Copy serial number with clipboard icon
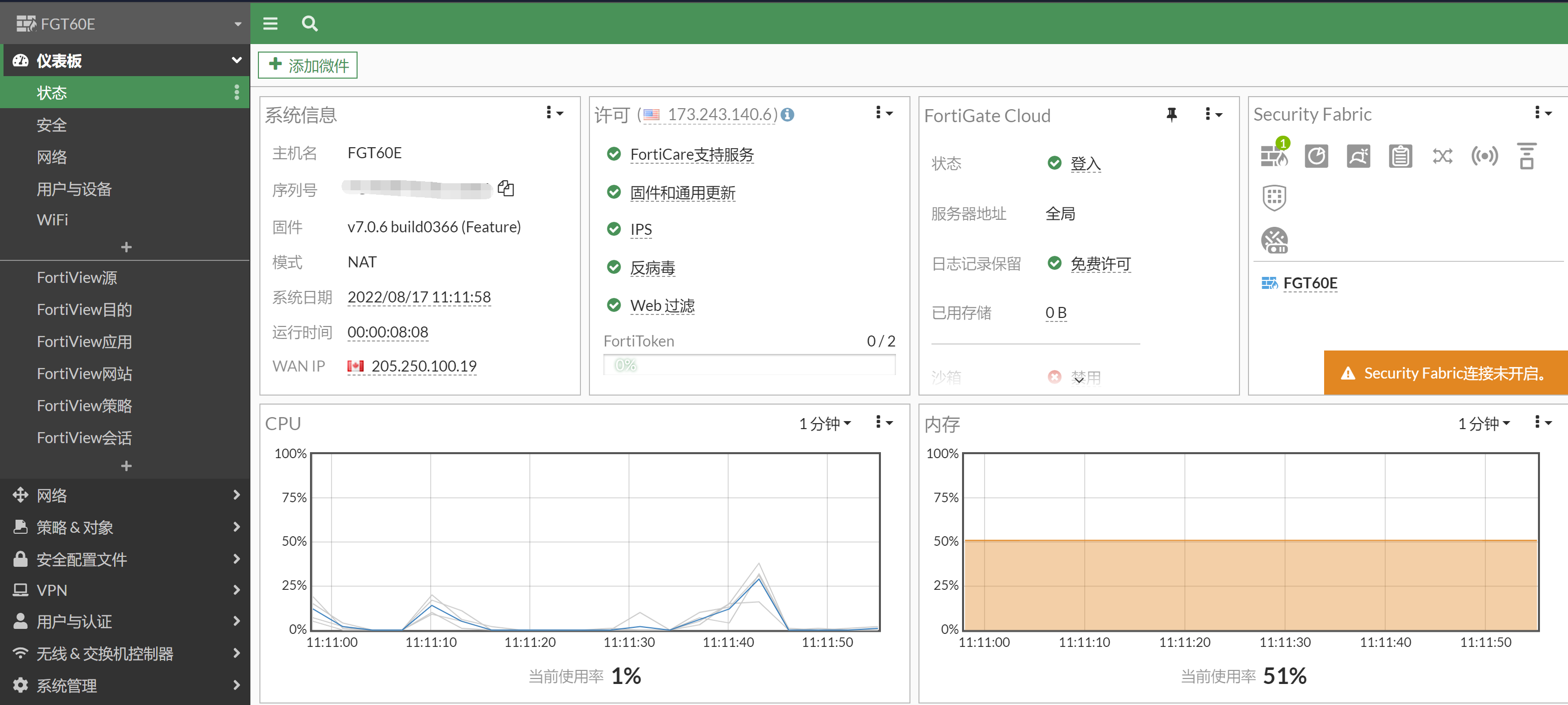Screen dimensions: 1568x705 [x=505, y=189]
